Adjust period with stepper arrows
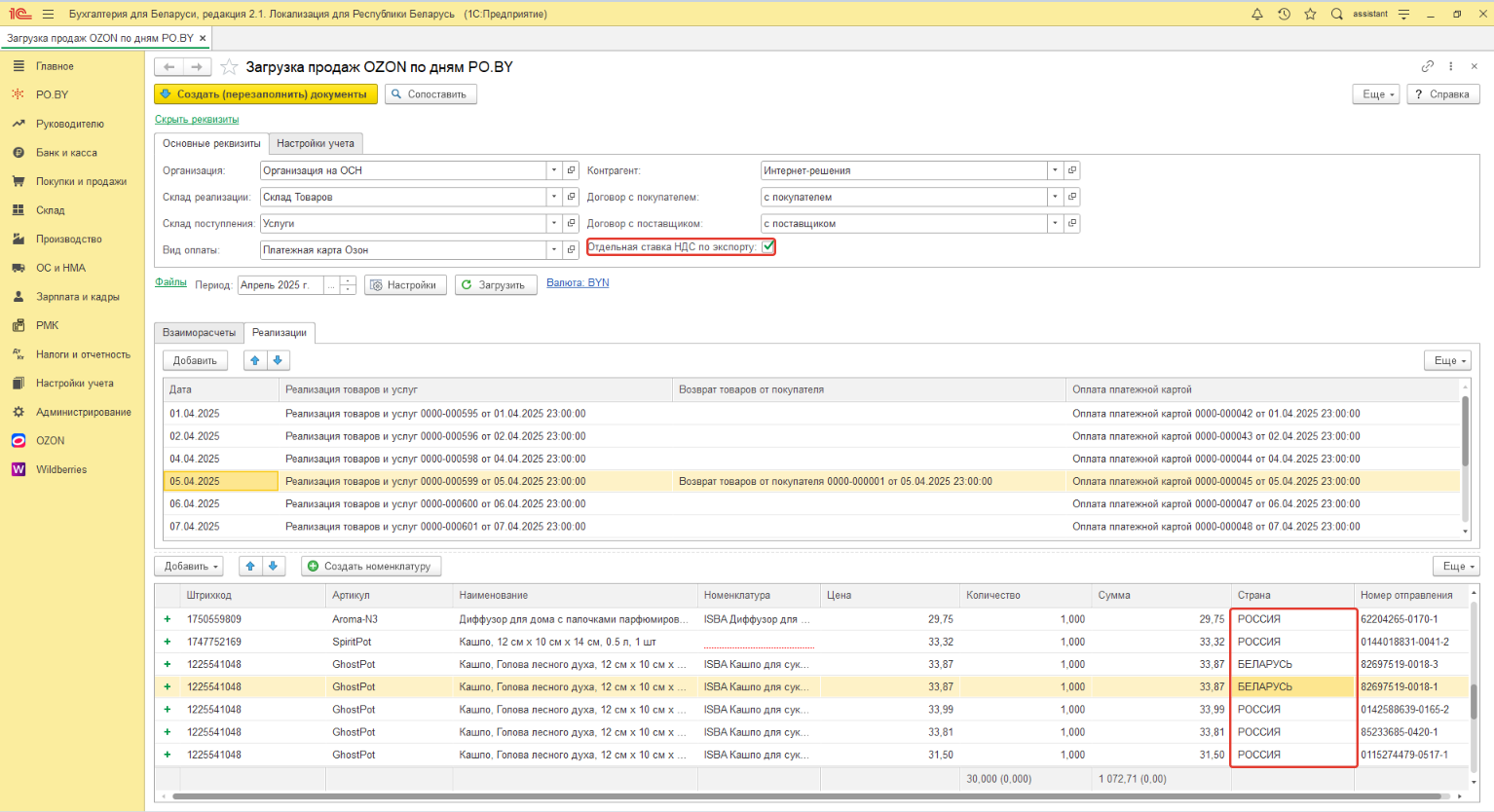The height and width of the screenshot is (812, 1494). [348, 285]
